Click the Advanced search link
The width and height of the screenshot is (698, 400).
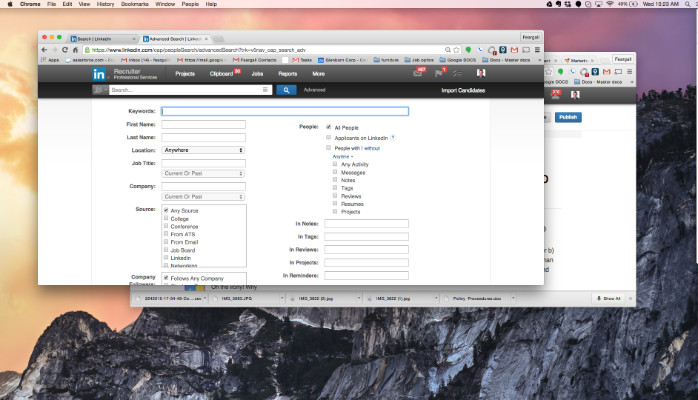click(x=314, y=90)
